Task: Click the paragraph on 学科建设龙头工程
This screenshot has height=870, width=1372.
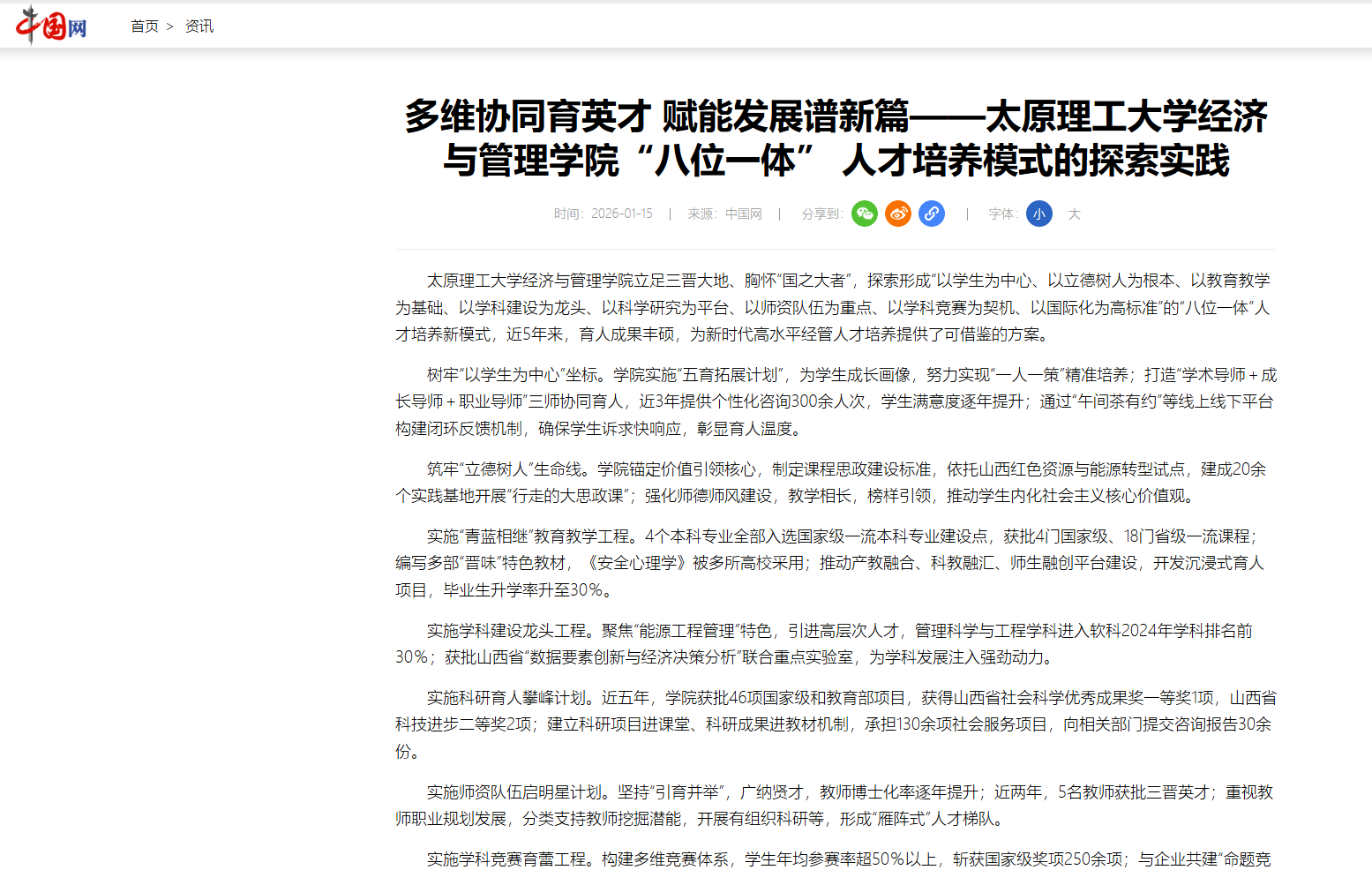Action: click(836, 643)
